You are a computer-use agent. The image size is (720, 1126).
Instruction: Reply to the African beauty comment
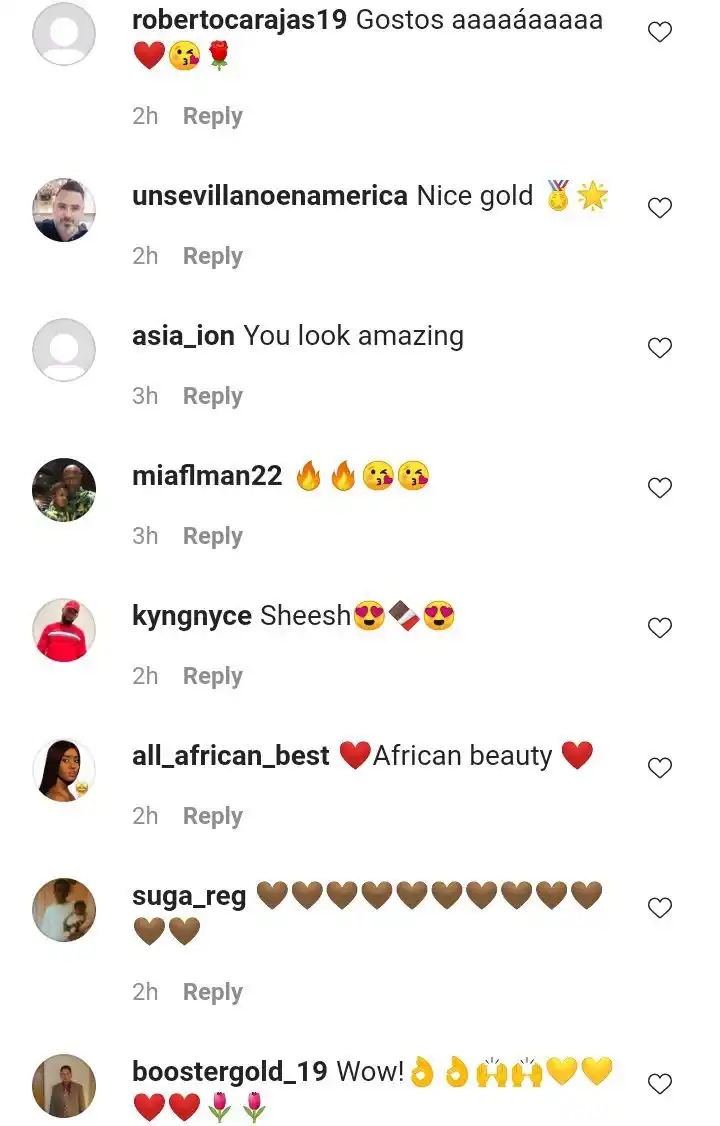pyautogui.click(x=212, y=816)
